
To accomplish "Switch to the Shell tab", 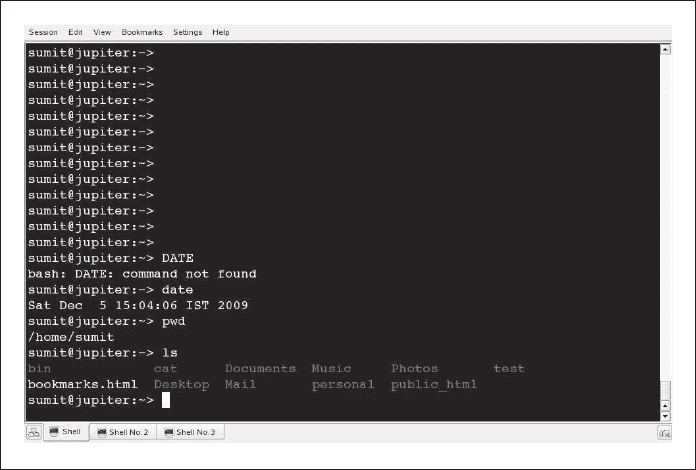I will 66,431.
